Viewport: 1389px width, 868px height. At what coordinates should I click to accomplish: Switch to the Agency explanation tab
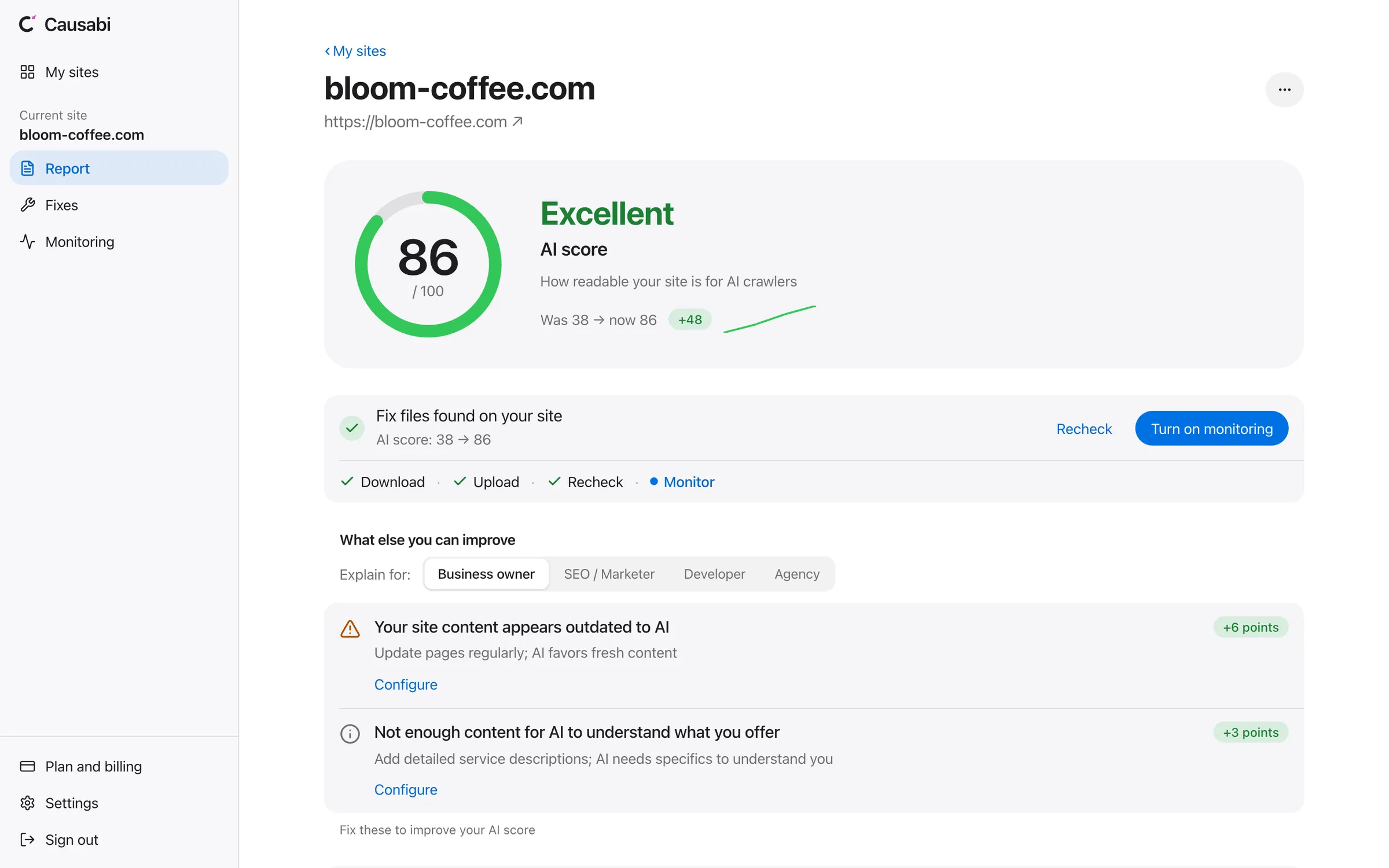tap(797, 573)
